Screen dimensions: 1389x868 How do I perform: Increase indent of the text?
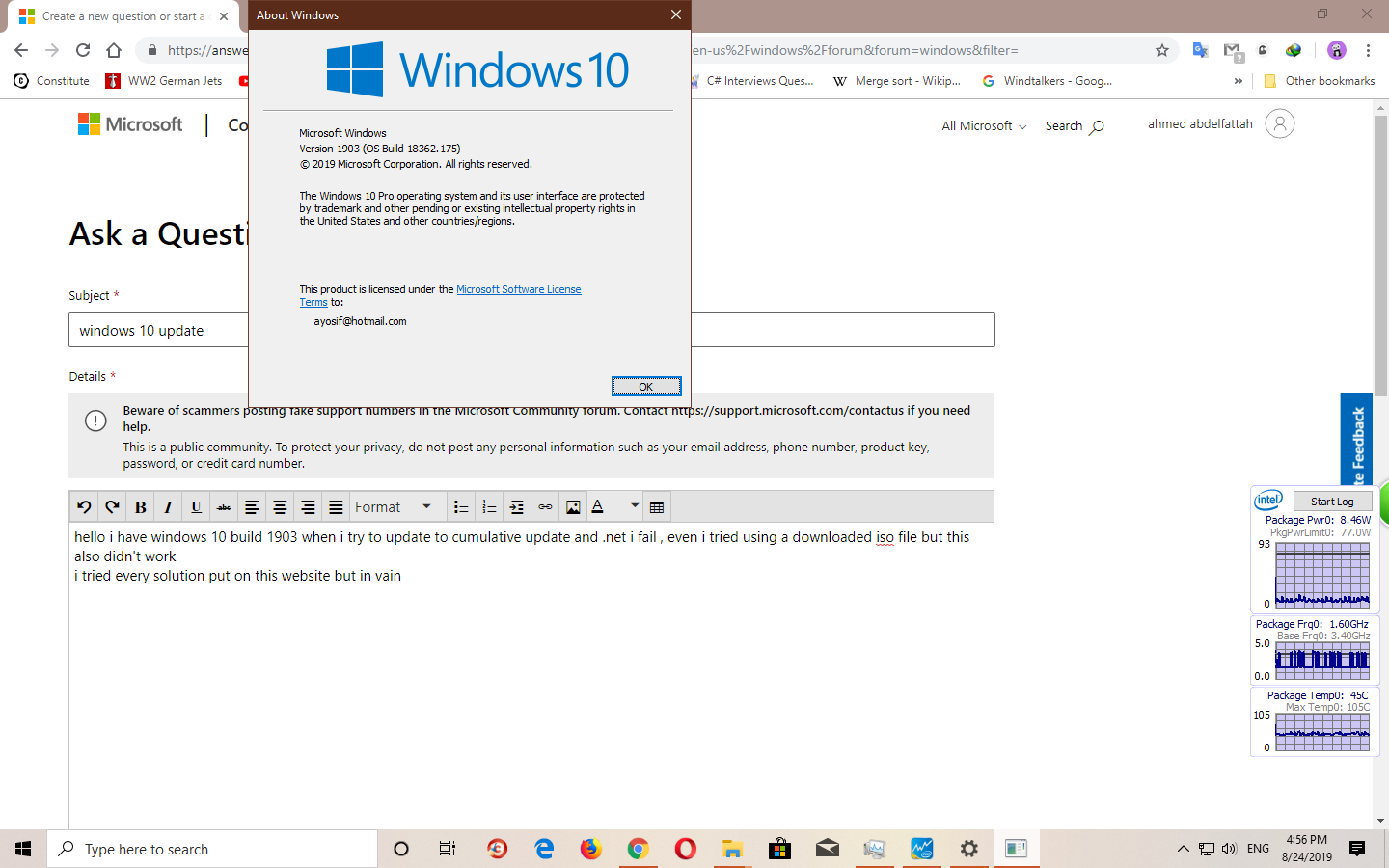pos(517,507)
